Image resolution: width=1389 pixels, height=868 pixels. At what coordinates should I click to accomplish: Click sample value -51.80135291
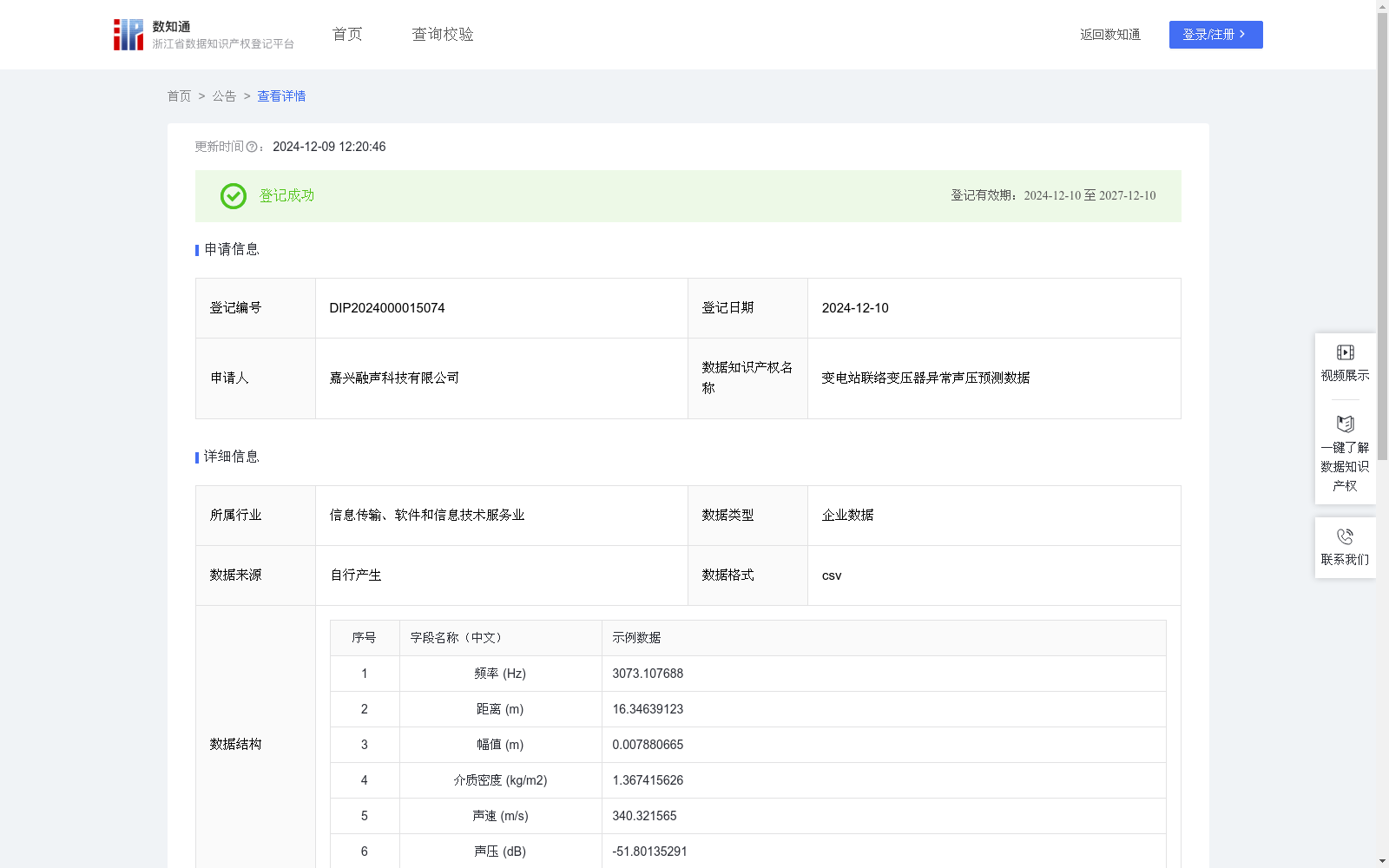(649, 852)
